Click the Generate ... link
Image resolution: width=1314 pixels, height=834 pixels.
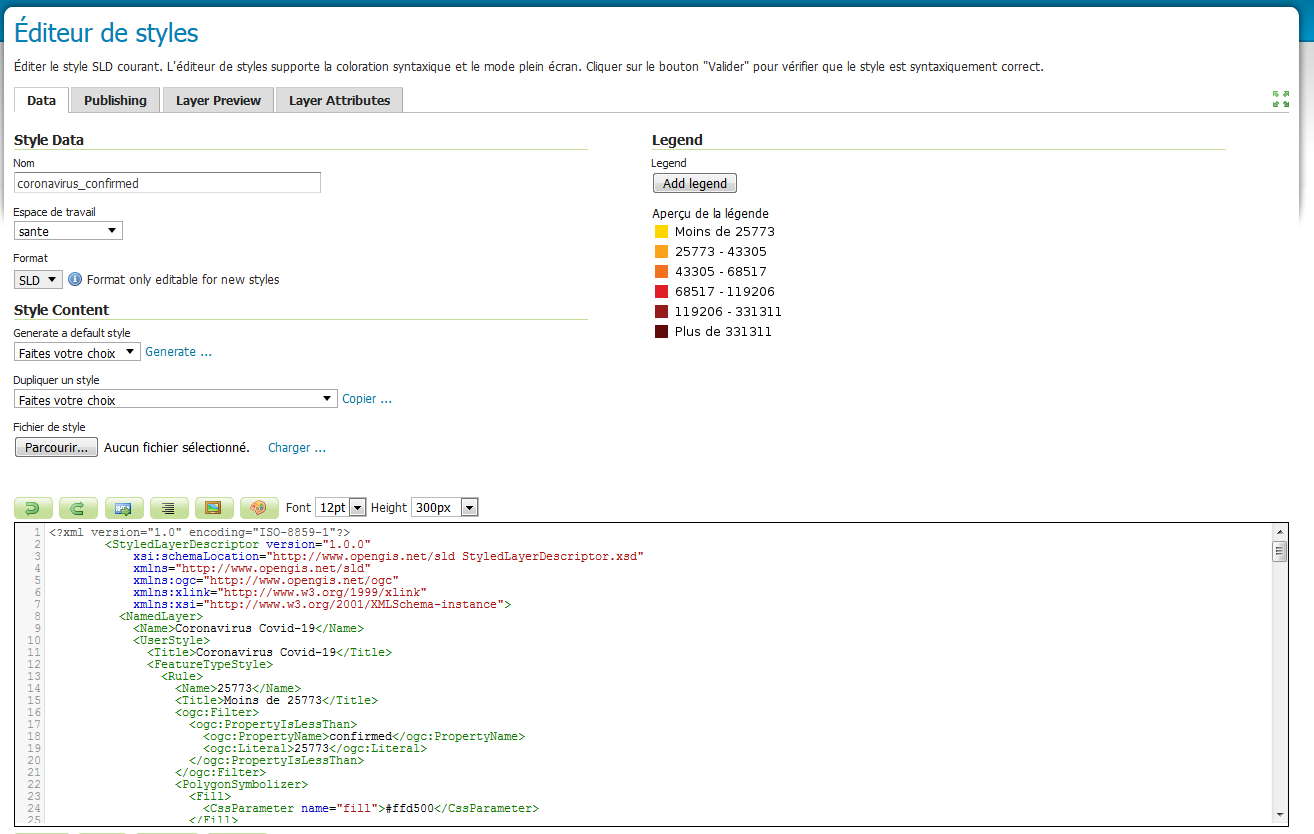pyautogui.click(x=178, y=352)
